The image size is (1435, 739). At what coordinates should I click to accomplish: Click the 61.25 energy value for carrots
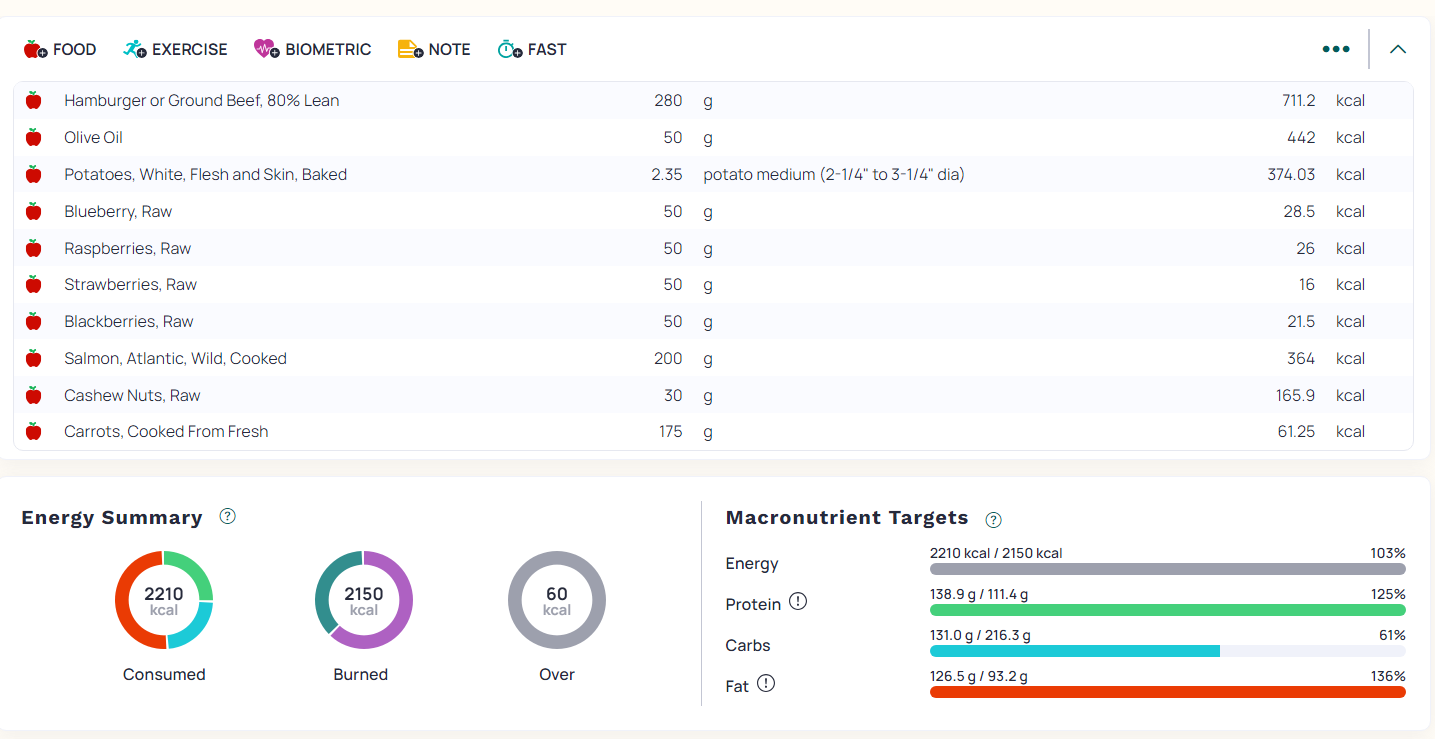click(1297, 431)
